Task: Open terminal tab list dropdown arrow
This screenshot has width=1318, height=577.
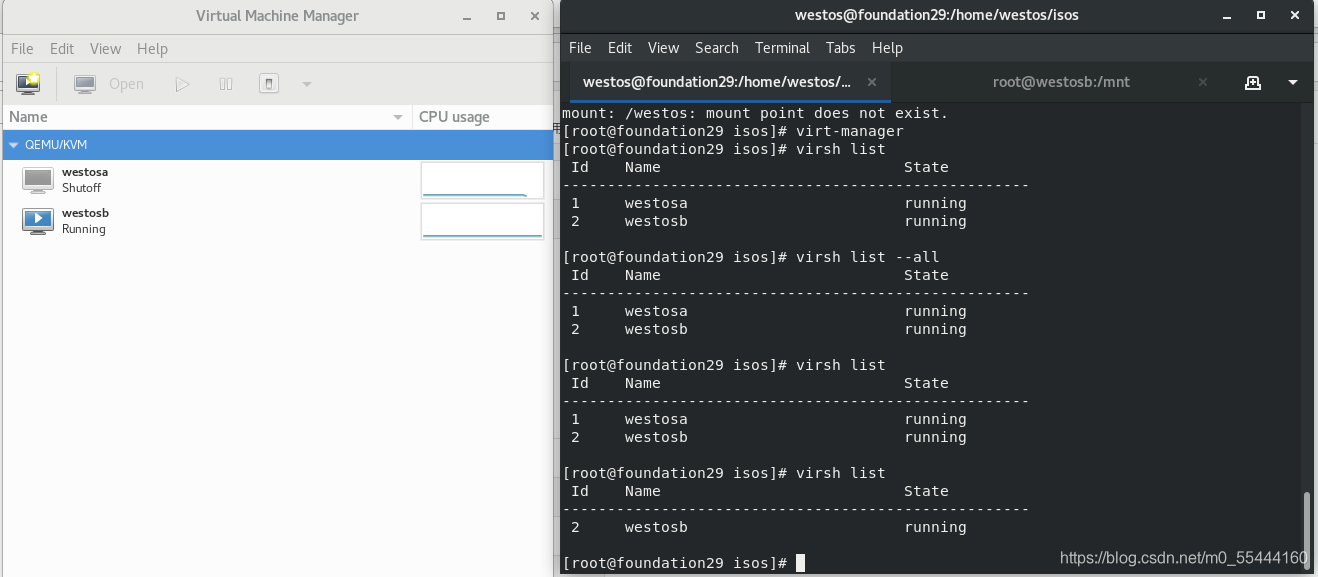Action: pyautogui.click(x=1292, y=82)
